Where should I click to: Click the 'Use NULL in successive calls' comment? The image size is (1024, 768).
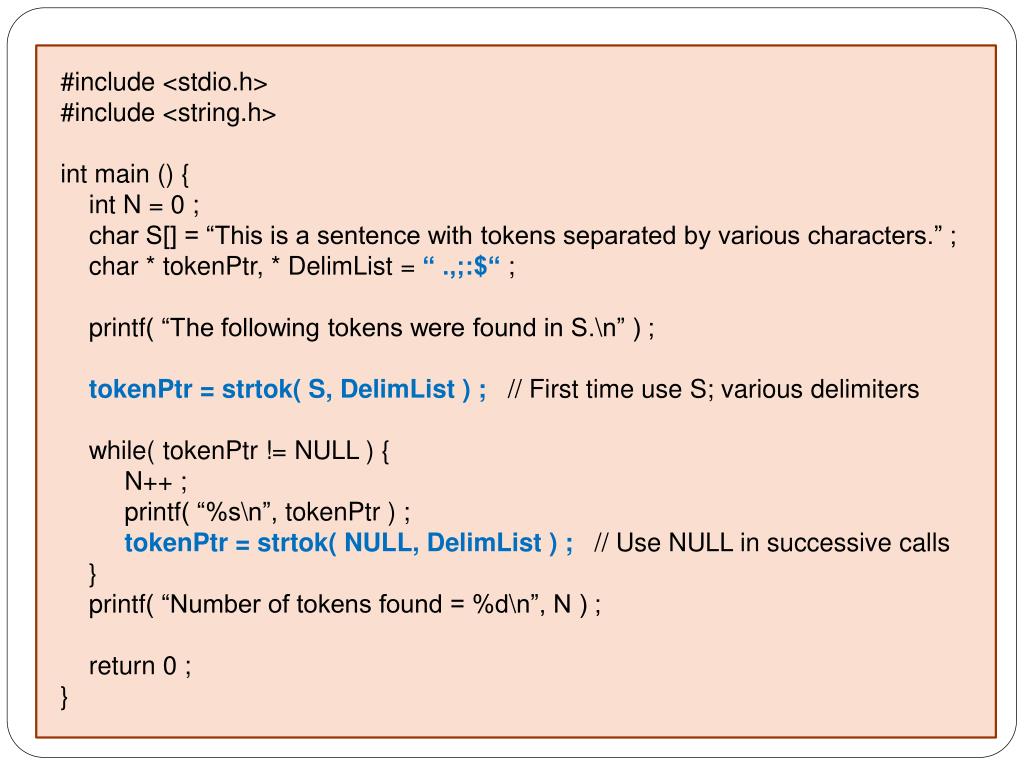[772, 543]
